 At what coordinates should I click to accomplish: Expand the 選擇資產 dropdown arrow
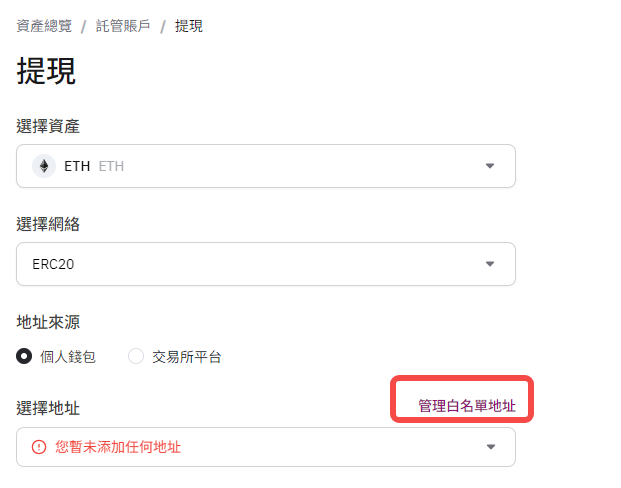point(490,166)
